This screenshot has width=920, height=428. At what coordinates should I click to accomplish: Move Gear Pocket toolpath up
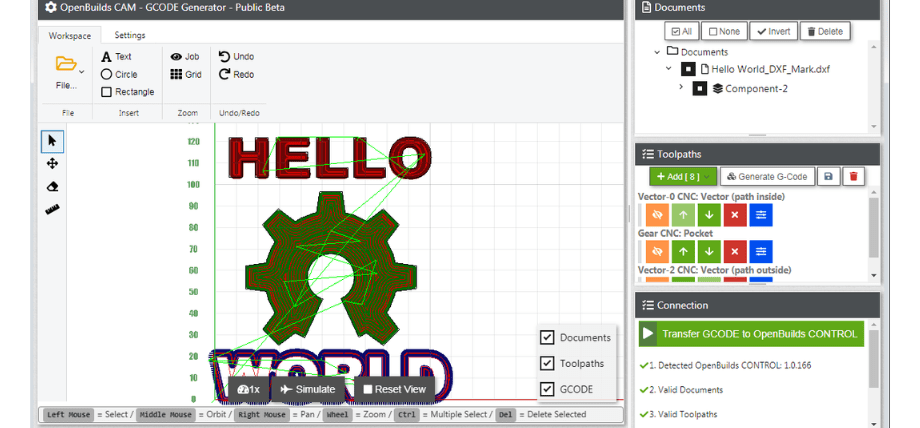pyautogui.click(x=683, y=252)
